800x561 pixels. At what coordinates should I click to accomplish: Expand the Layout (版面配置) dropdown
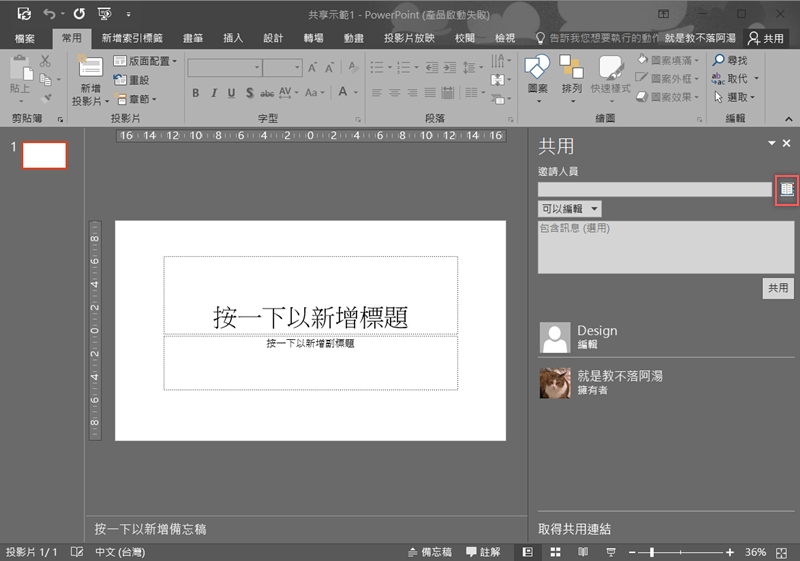152,61
